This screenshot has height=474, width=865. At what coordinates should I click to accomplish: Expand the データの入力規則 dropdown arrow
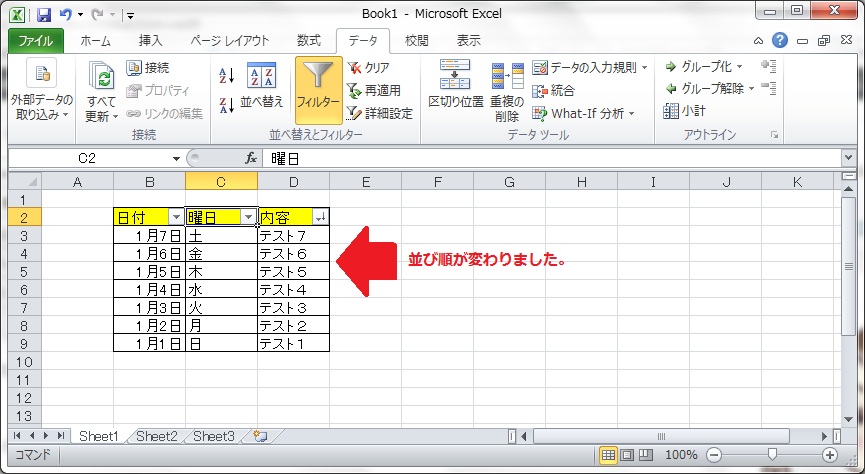point(644,68)
